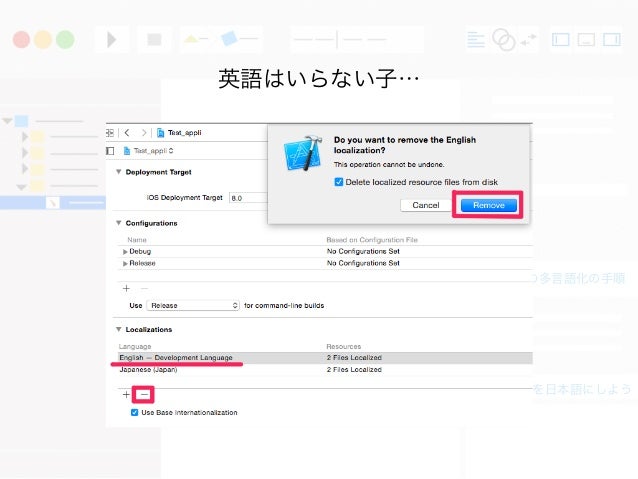Click the Test_appli project selector popup
638x479 pixels.
click(x=149, y=151)
